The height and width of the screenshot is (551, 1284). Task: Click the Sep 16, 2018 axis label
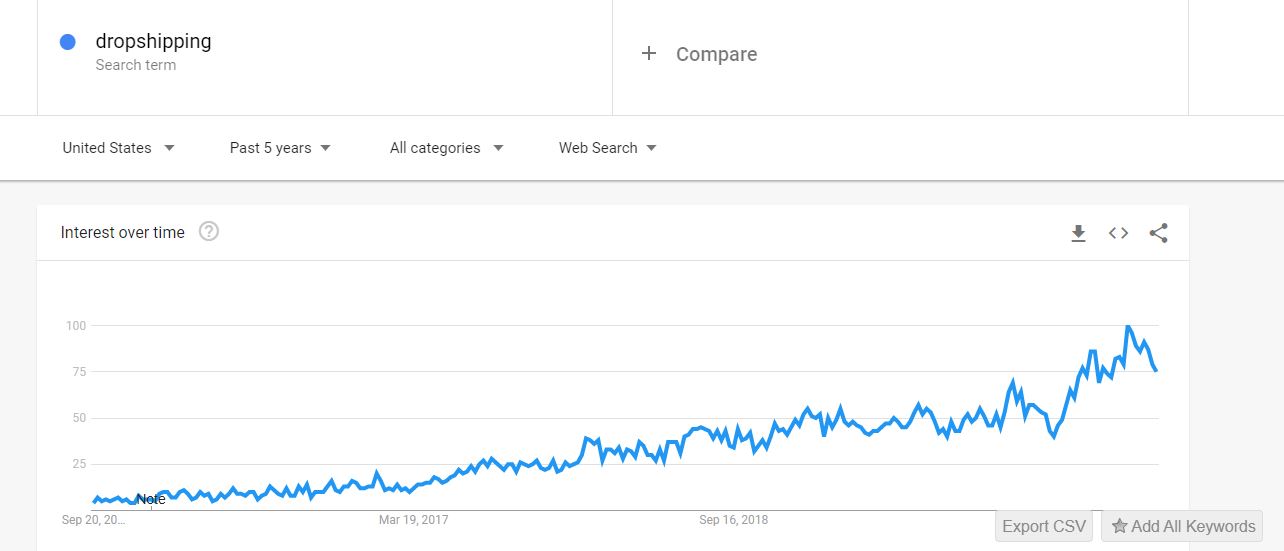tap(733, 519)
